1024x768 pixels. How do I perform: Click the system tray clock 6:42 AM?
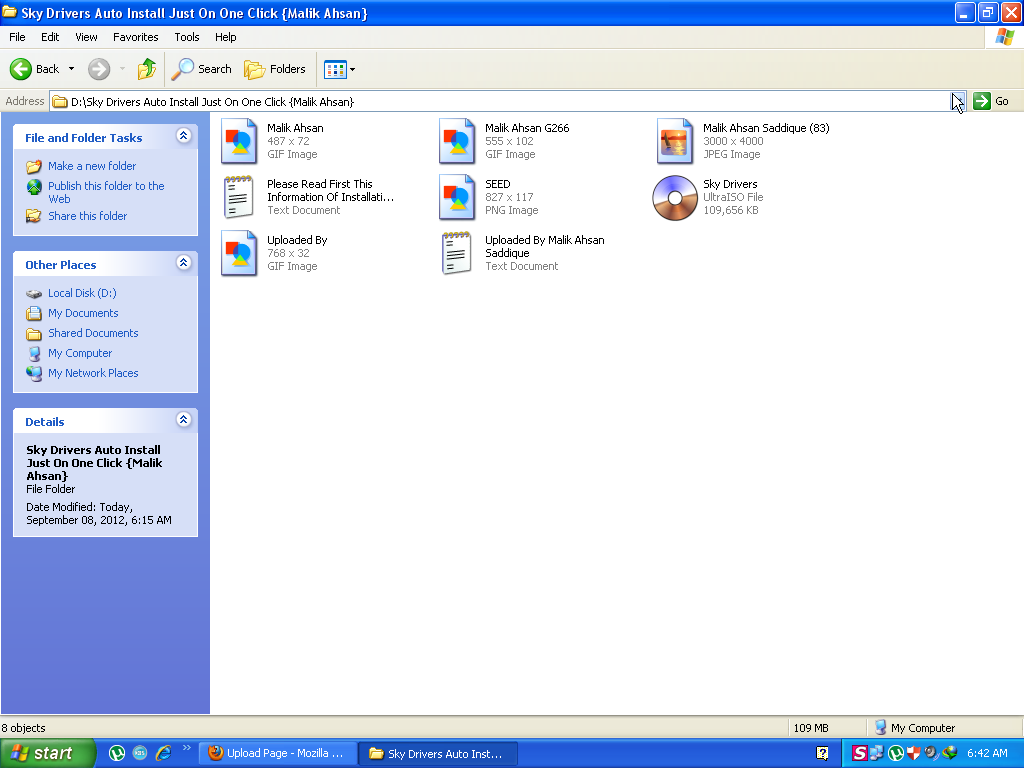987,753
